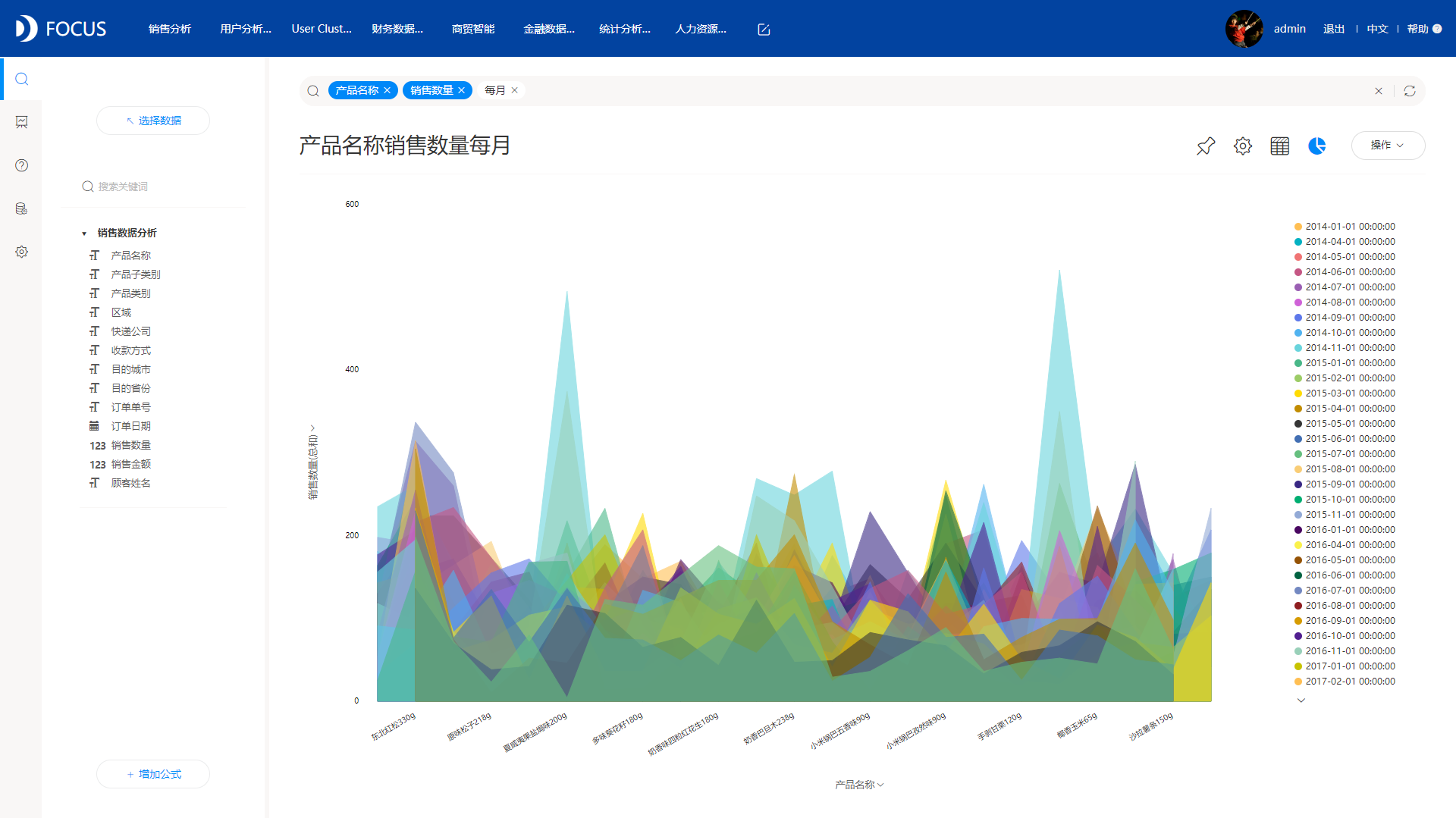The image size is (1456, 818).
Task: Toggle the 2014-01-01 legend series
Action: 1345,227
